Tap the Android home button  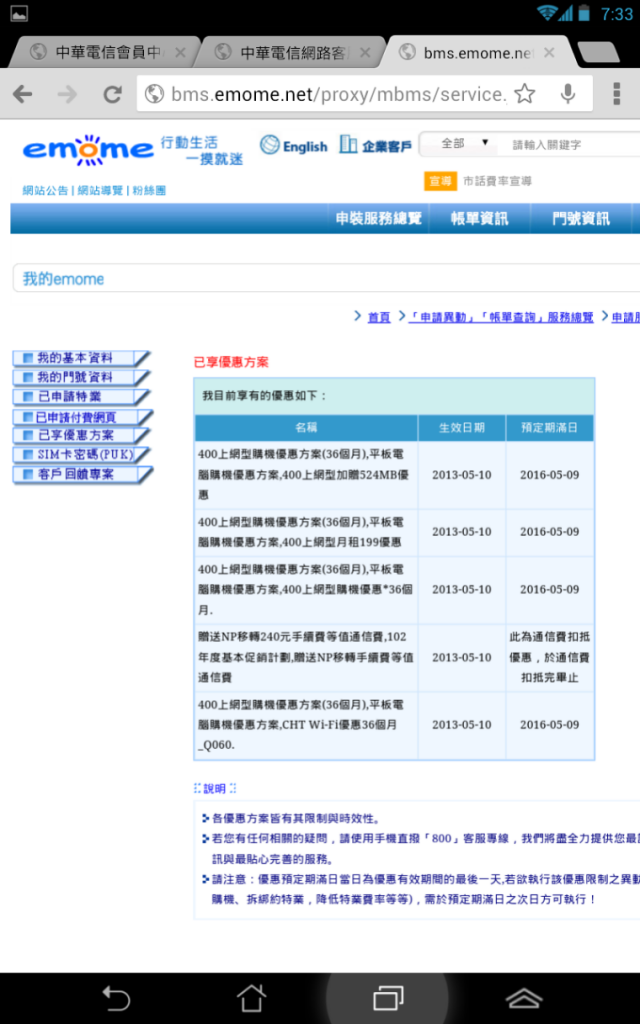[252, 998]
